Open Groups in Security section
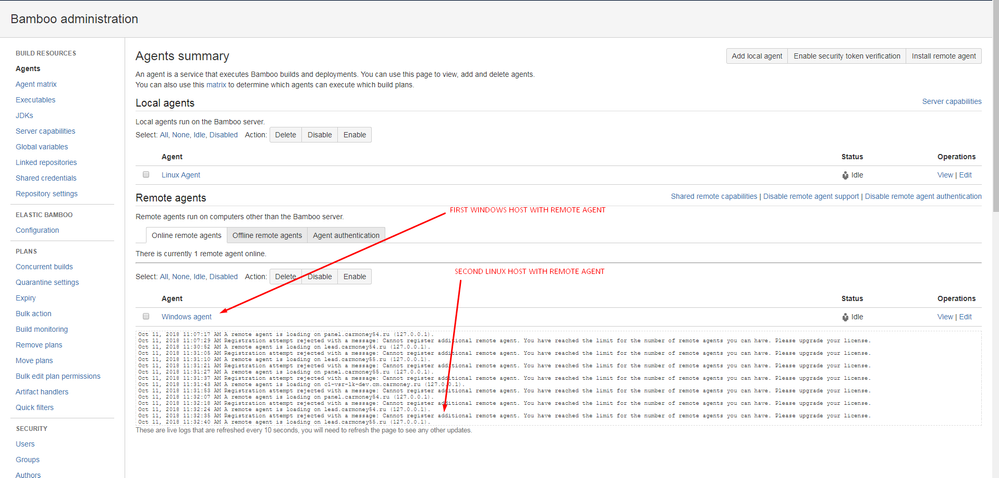Screen dimensions: 999x478 pyautogui.click(x=27, y=460)
